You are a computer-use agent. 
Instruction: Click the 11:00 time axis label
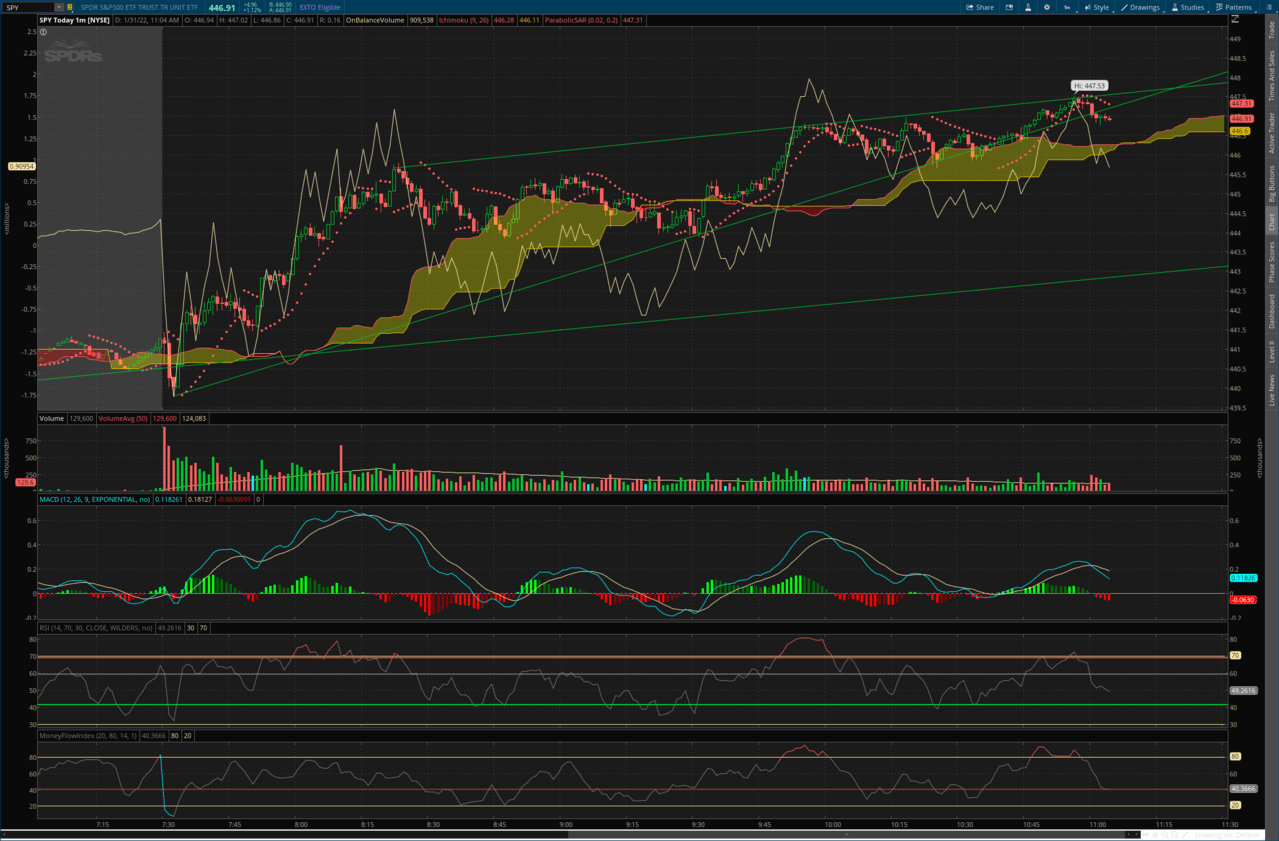(1097, 824)
